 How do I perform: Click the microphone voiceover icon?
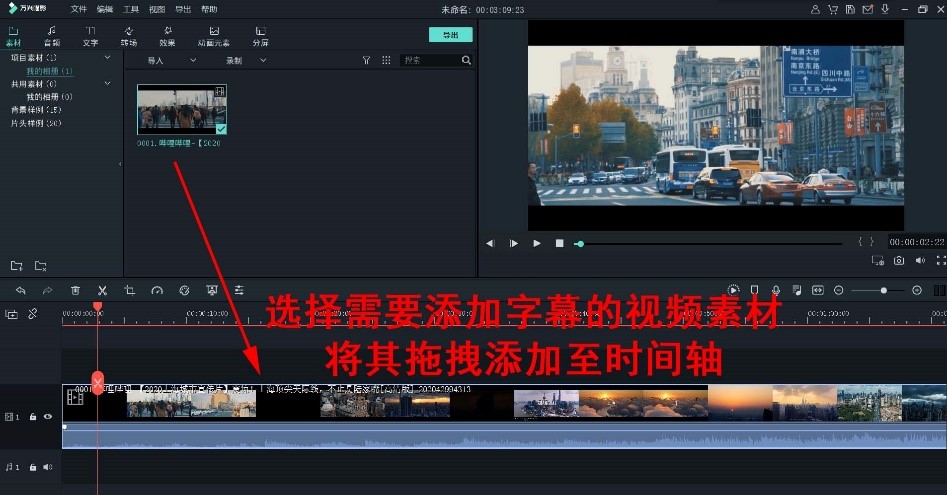775,290
